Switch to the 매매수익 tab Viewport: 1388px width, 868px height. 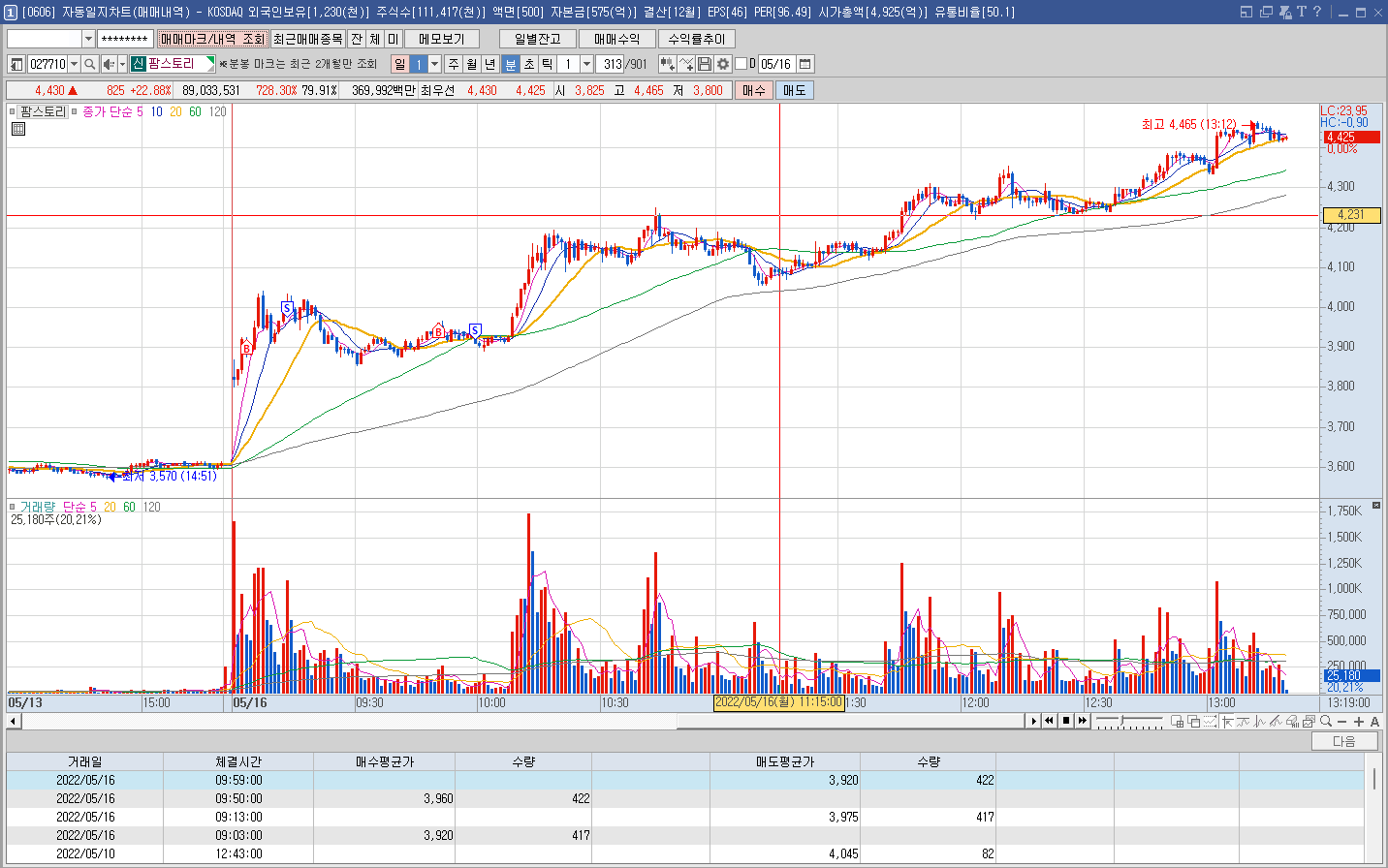[617, 39]
